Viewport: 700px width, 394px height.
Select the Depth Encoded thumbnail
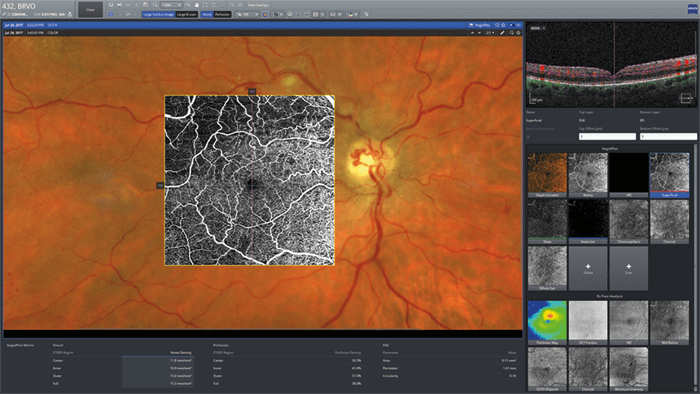pos(547,175)
